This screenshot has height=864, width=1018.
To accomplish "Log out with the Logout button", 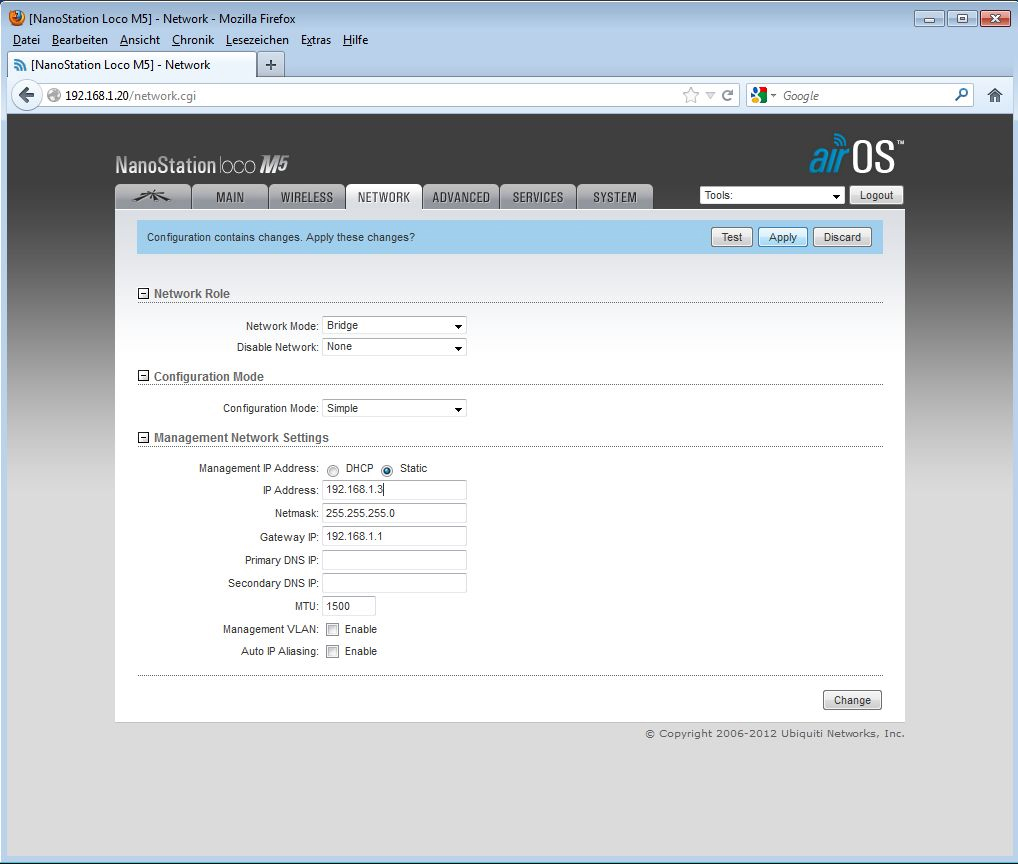I will pyautogui.click(x=876, y=195).
